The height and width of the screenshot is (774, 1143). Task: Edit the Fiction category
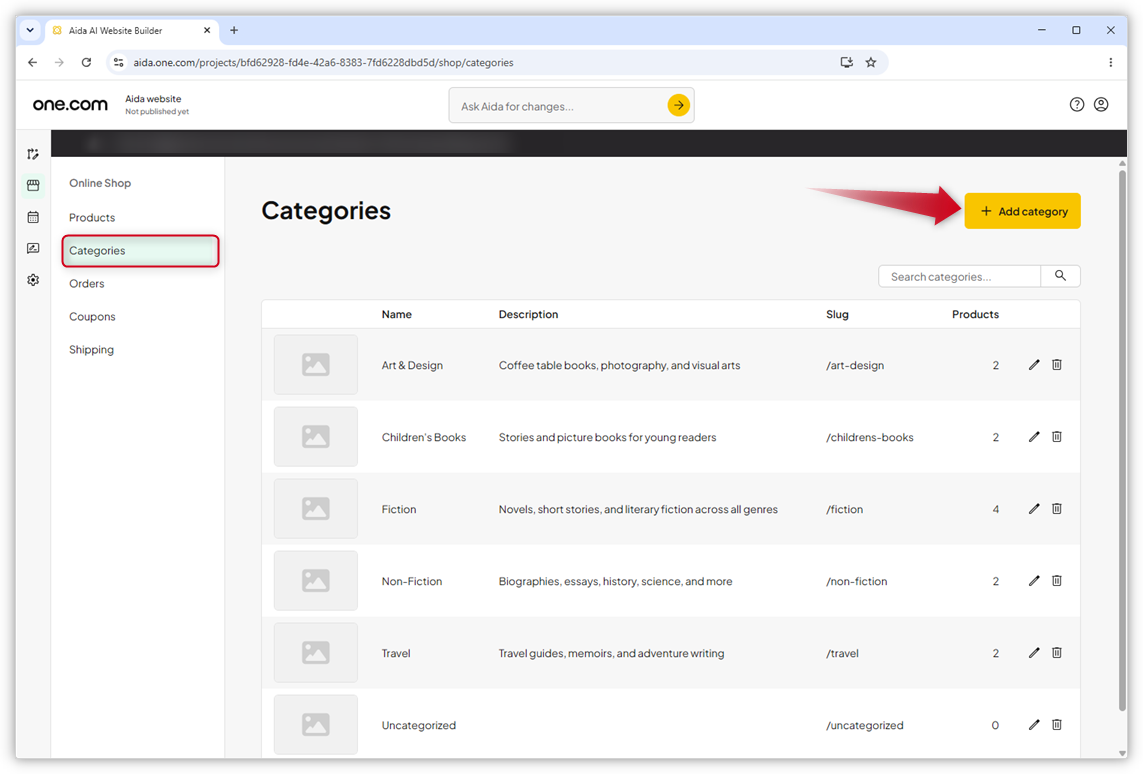[1034, 509]
